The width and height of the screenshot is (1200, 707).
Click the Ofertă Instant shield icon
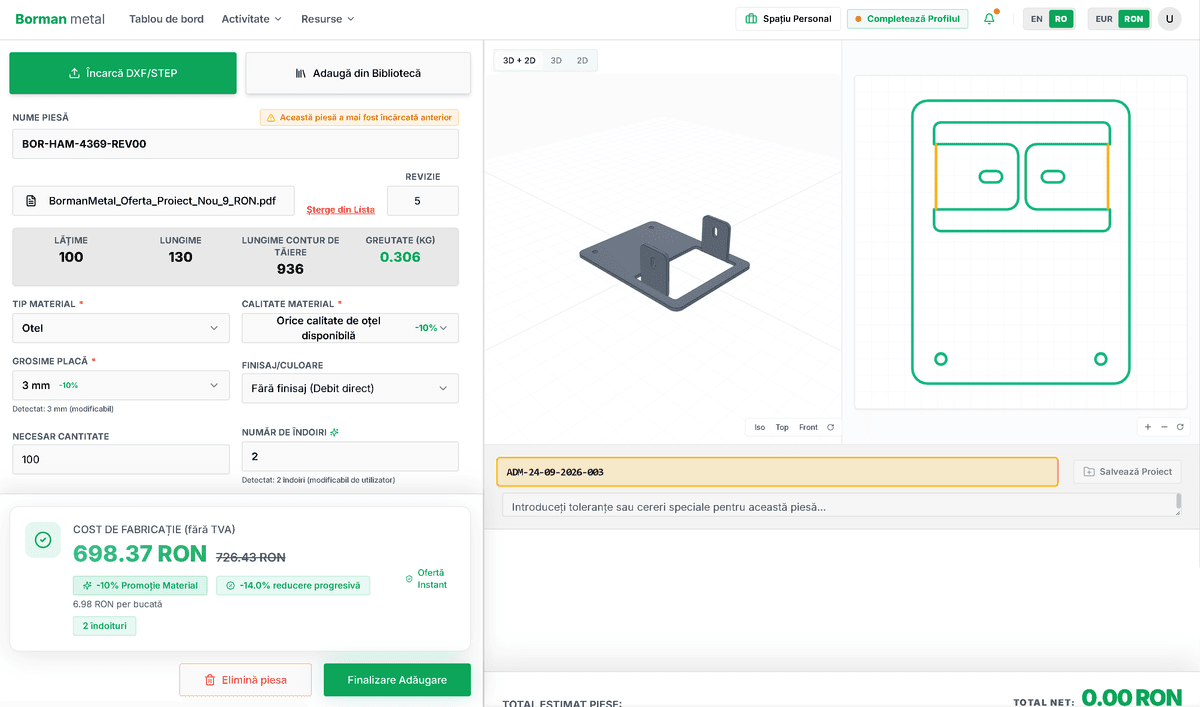409,579
